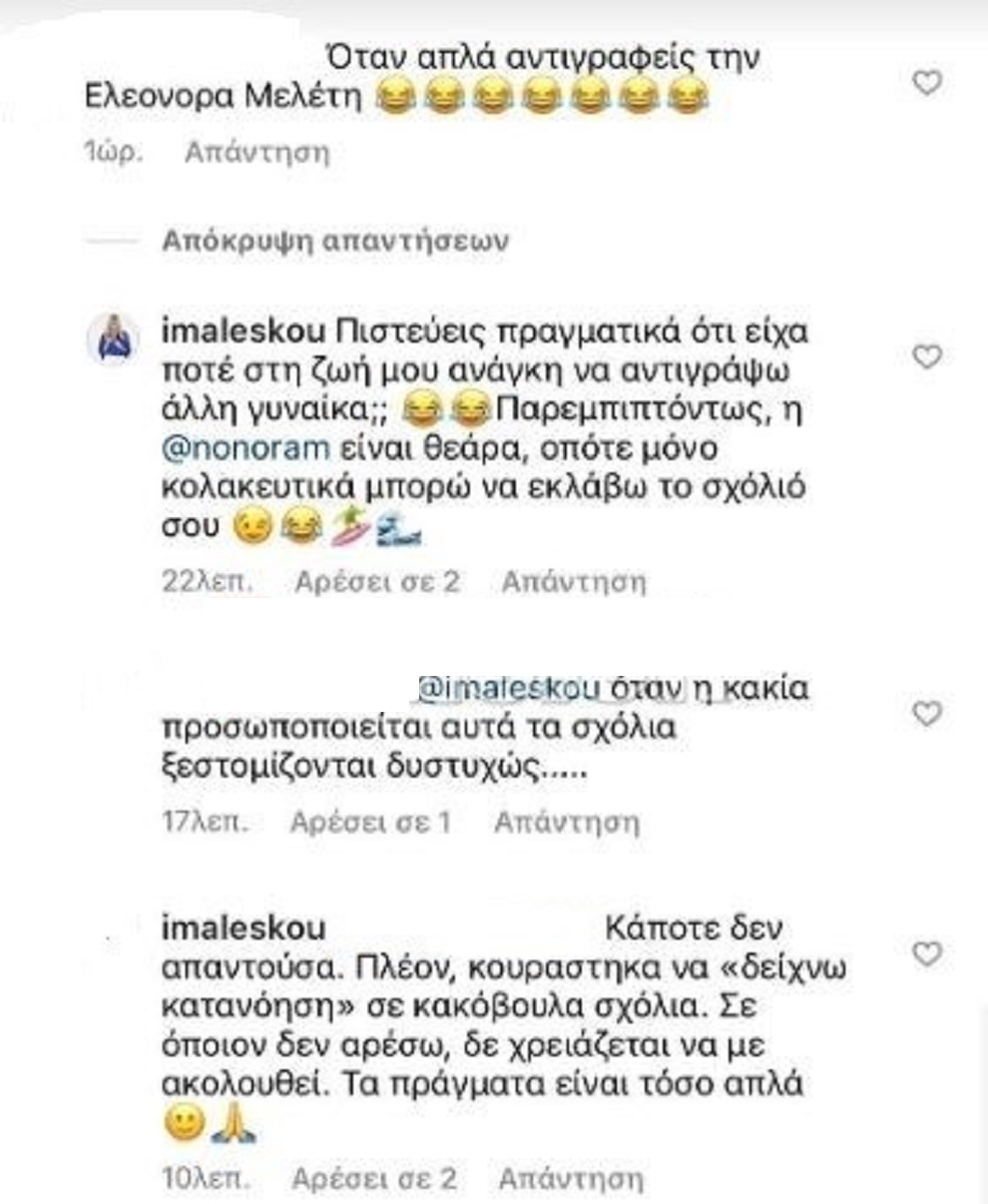The image size is (988, 1204).
Task: Like the top comment about Ελεονορα Μελέτη
Action: point(928,84)
